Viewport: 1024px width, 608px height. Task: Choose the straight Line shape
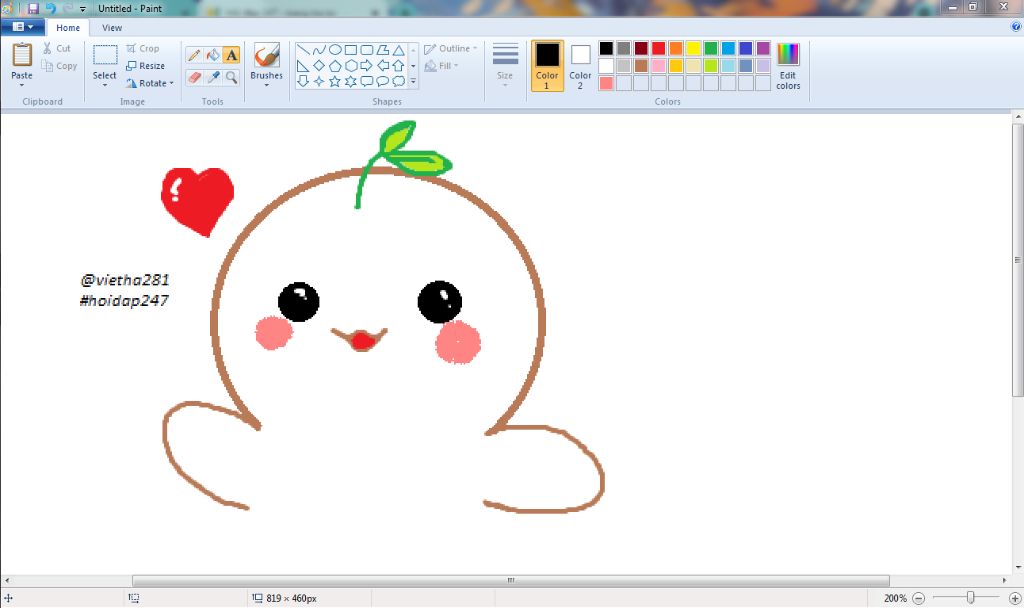303,50
